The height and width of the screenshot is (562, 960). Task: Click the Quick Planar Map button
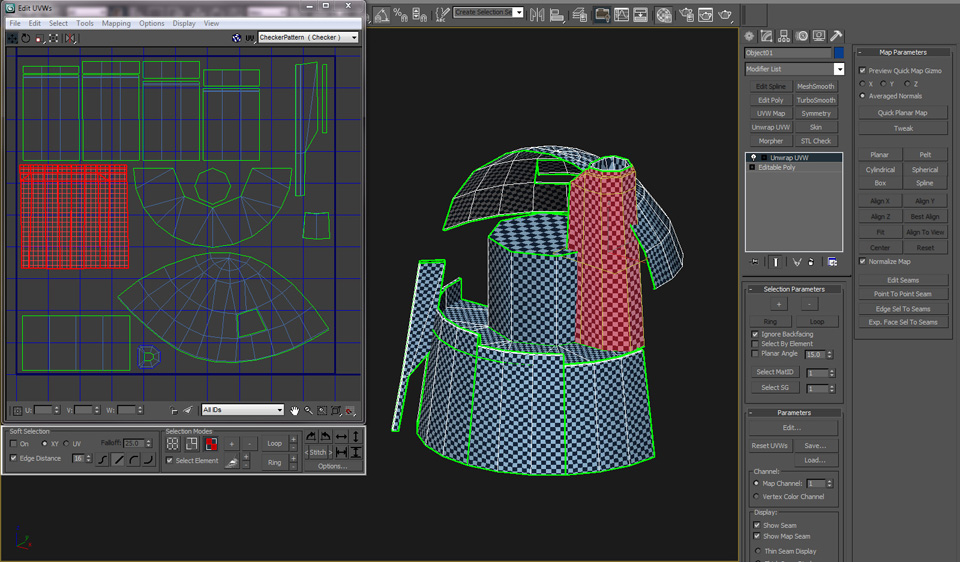pos(902,113)
